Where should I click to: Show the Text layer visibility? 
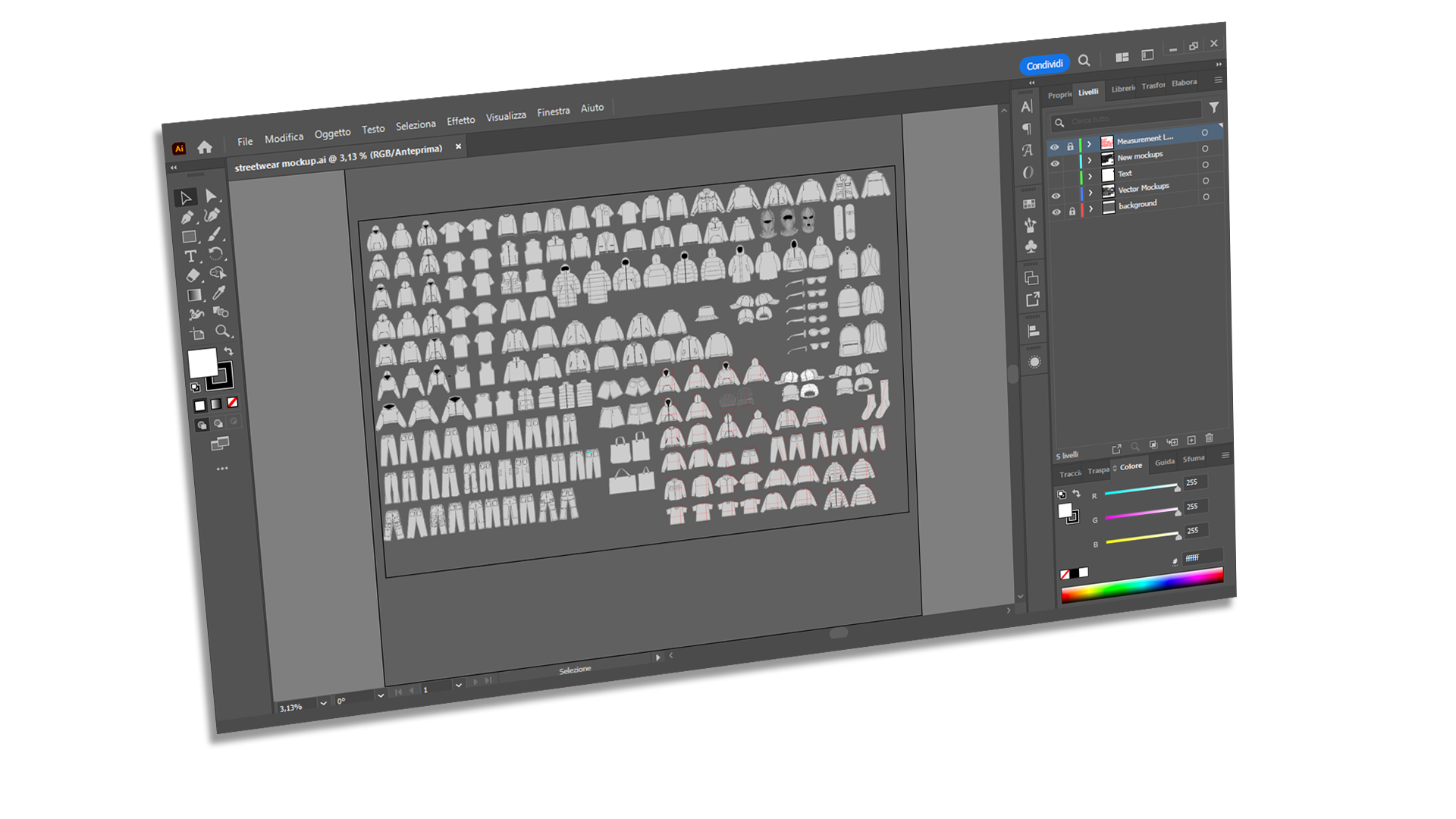[x=1054, y=178]
